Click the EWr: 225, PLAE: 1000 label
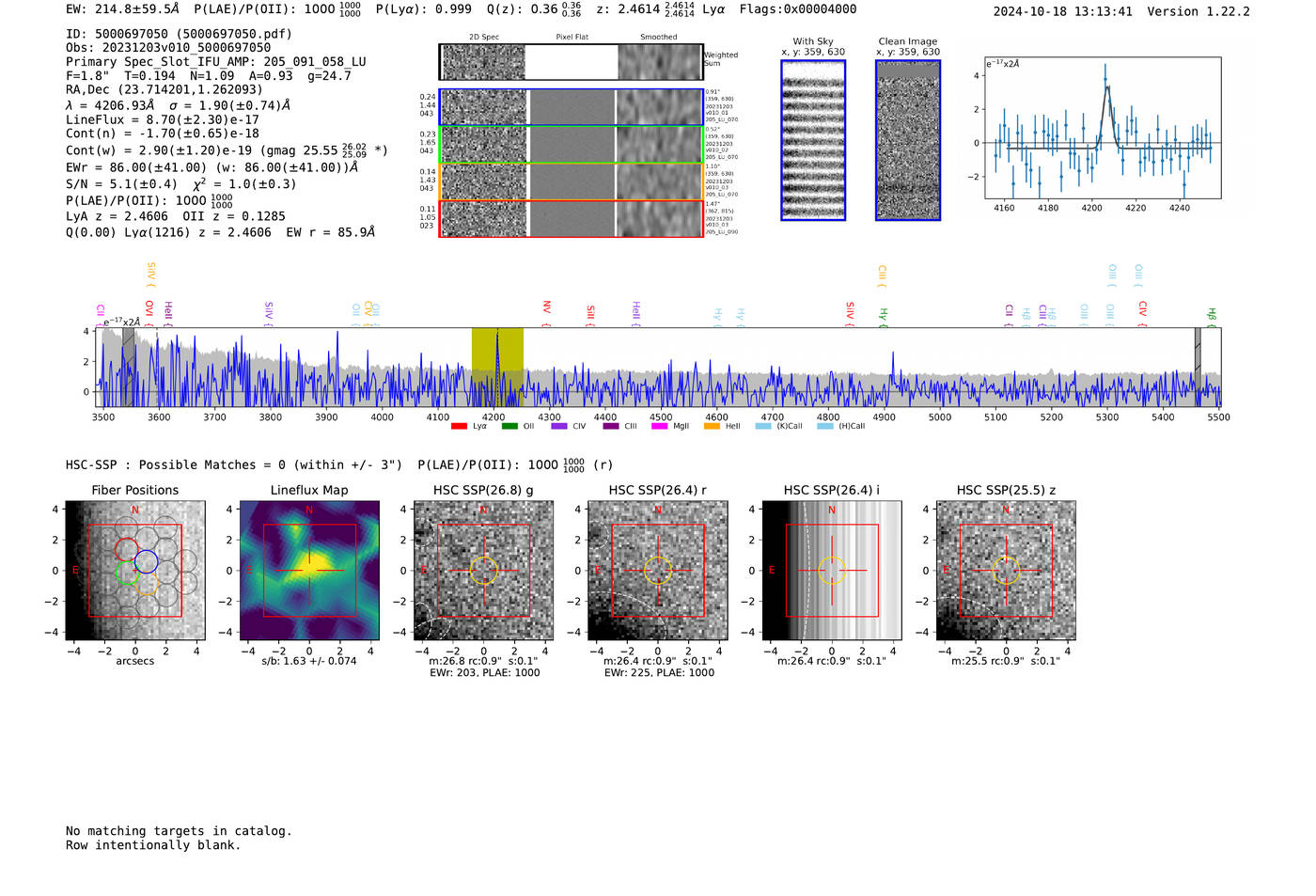The width and height of the screenshot is (1316, 896). (x=659, y=673)
